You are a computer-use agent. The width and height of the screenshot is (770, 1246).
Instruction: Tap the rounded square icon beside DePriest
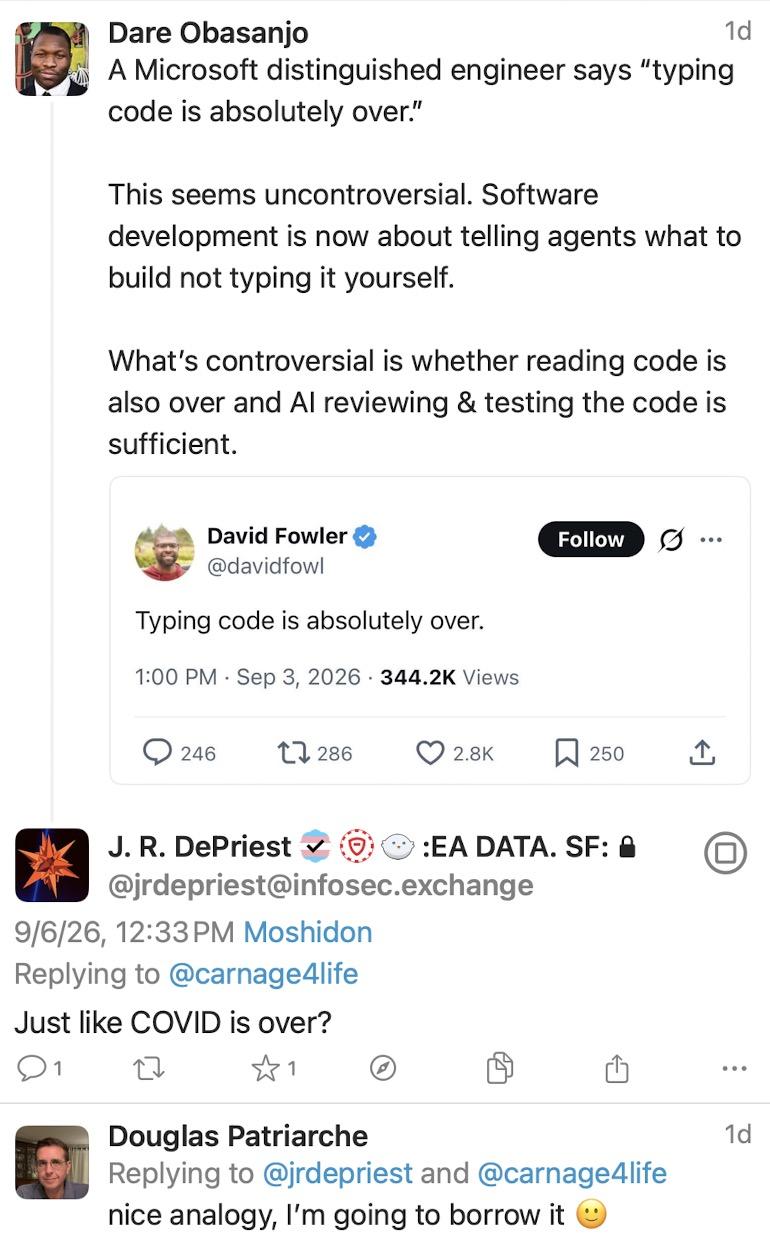[726, 853]
